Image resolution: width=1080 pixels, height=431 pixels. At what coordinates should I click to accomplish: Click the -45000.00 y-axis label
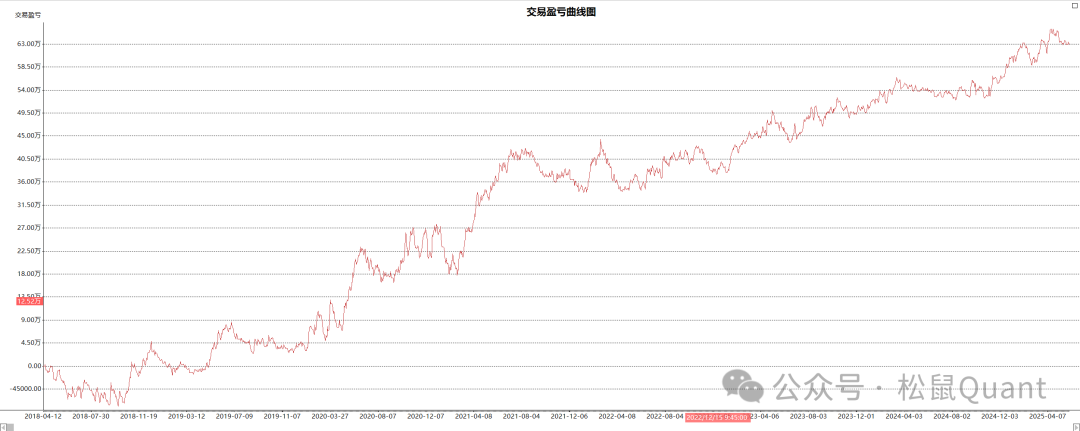click(24, 389)
